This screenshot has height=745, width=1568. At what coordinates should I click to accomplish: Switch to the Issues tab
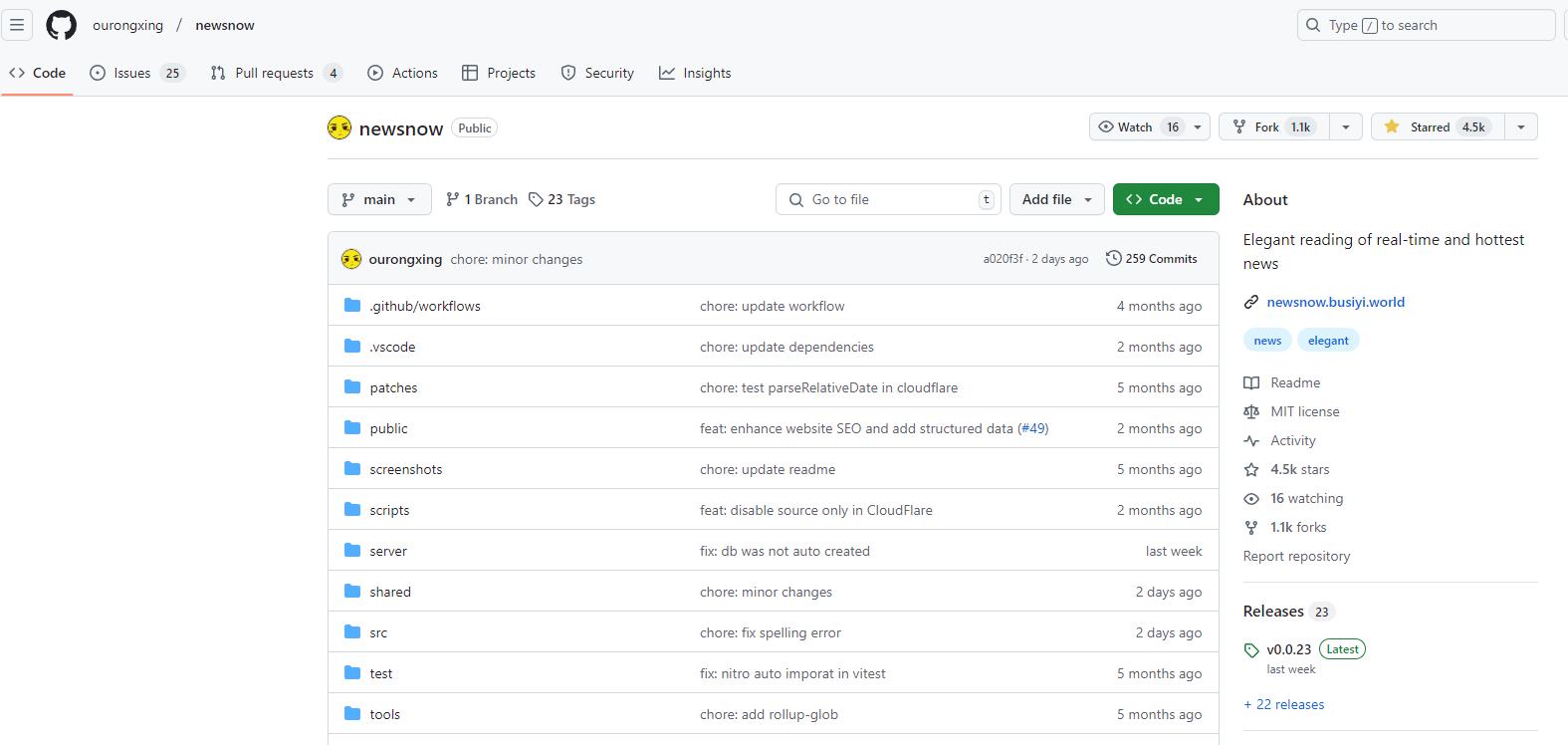pyautogui.click(x=132, y=73)
